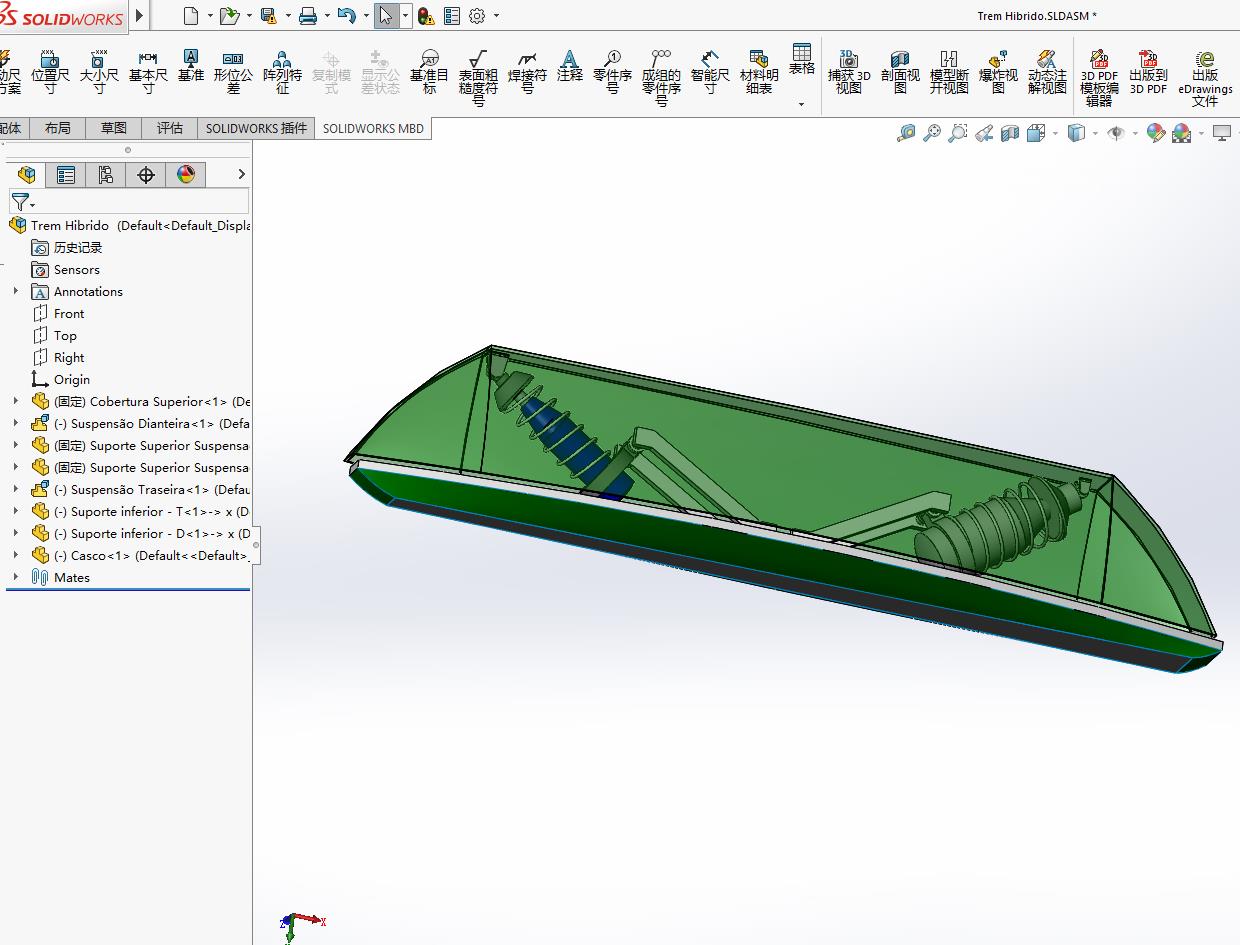Add a 表面粗糙度符号 surface finish symbol

[x=478, y=78]
